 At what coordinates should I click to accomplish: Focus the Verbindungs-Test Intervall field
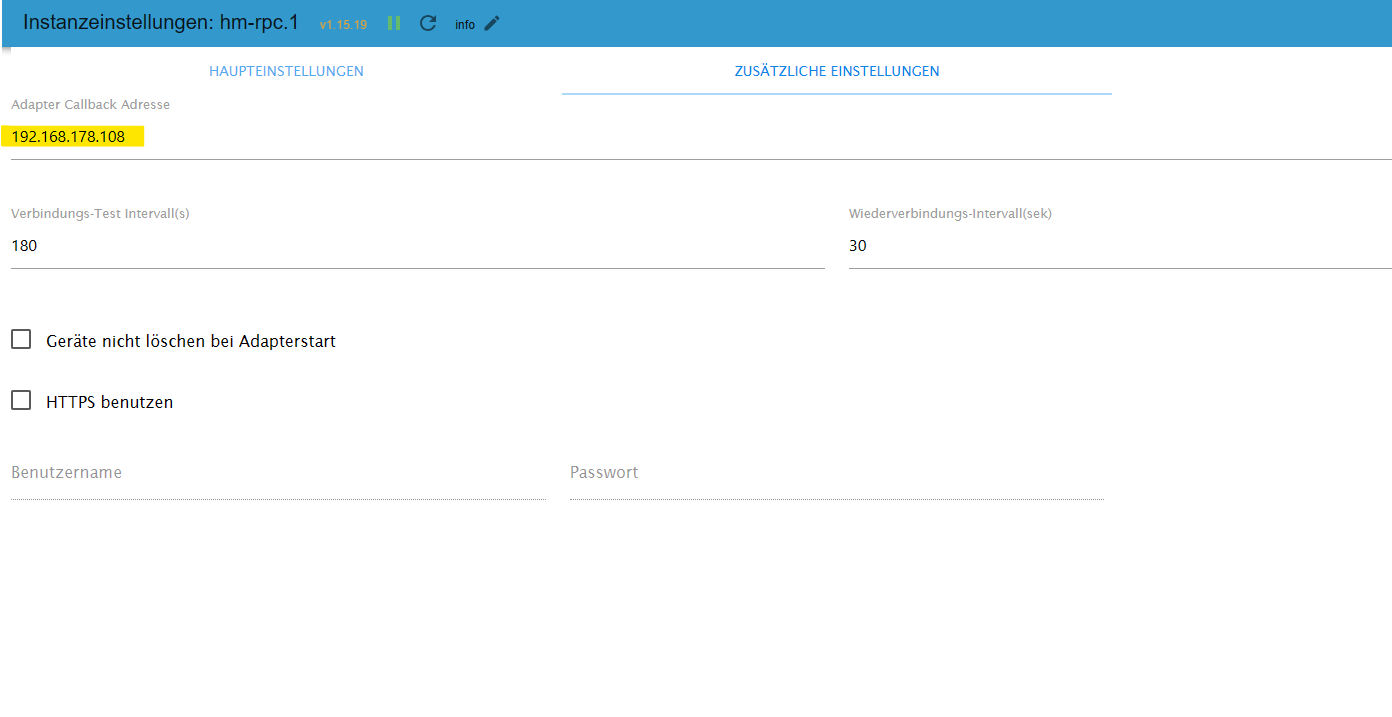pos(418,247)
